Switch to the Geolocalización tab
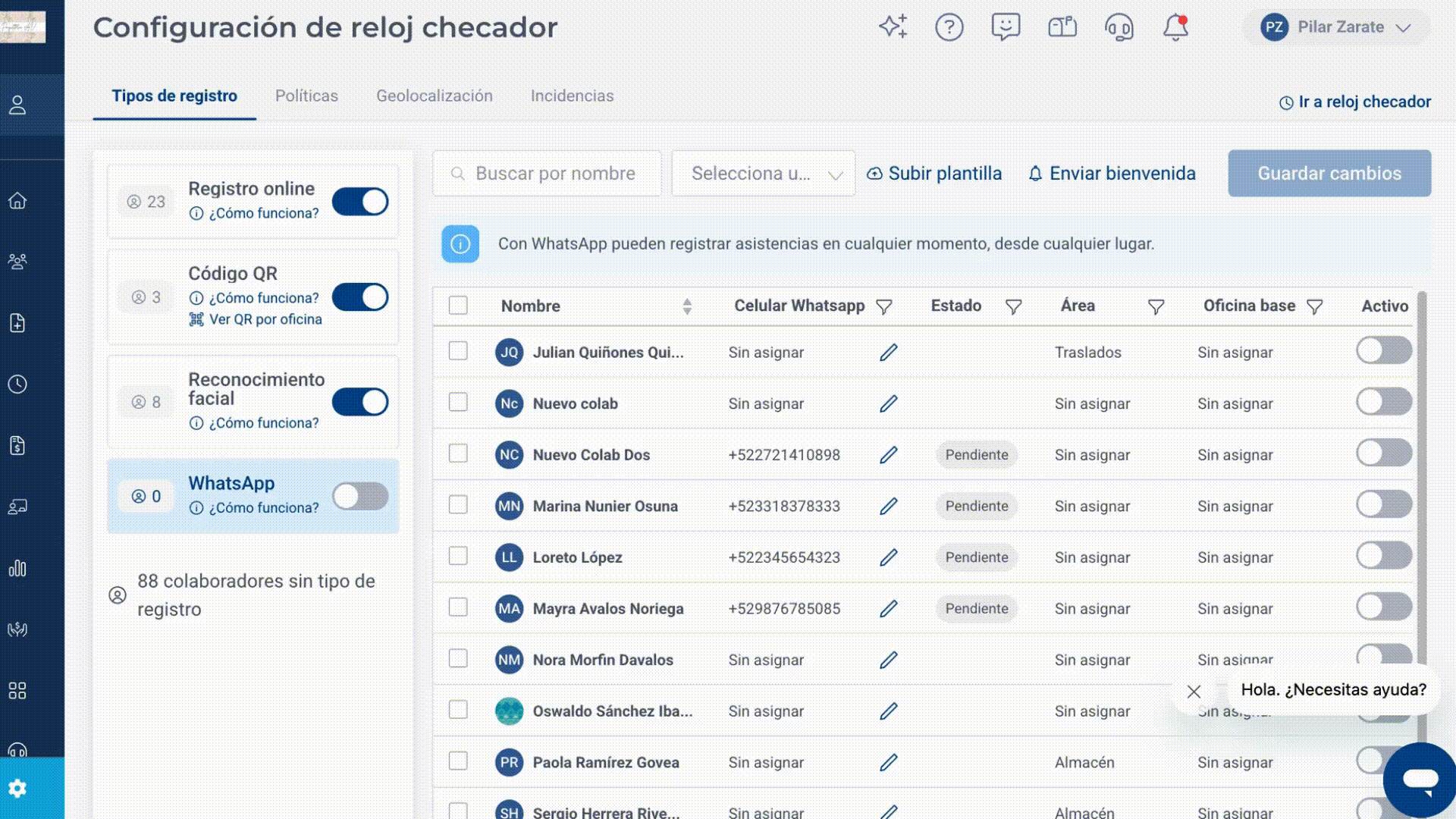The height and width of the screenshot is (819, 1456). point(435,96)
